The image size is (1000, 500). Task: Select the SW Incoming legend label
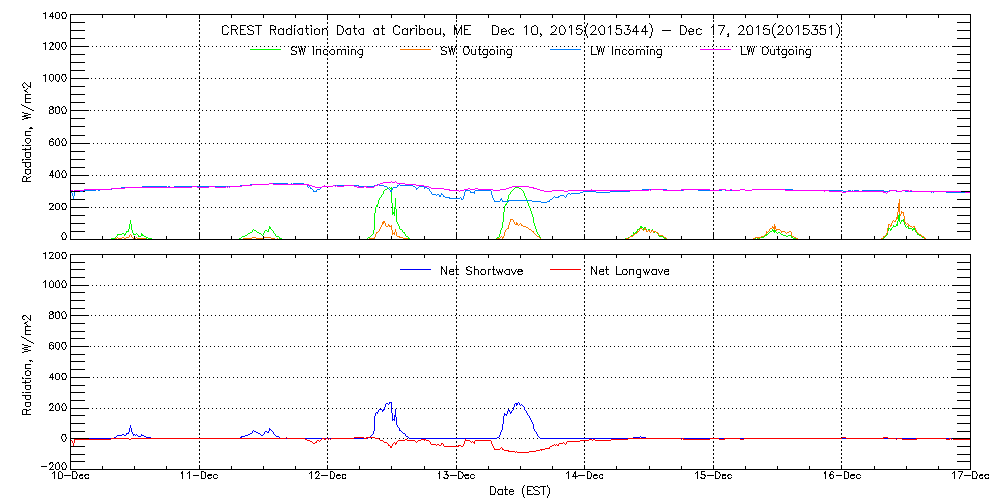(x=326, y=52)
